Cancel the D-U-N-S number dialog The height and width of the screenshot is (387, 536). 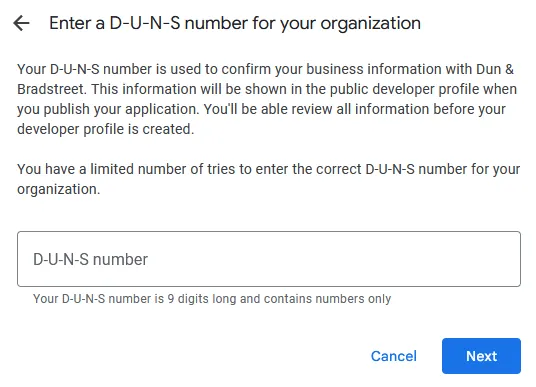point(393,356)
